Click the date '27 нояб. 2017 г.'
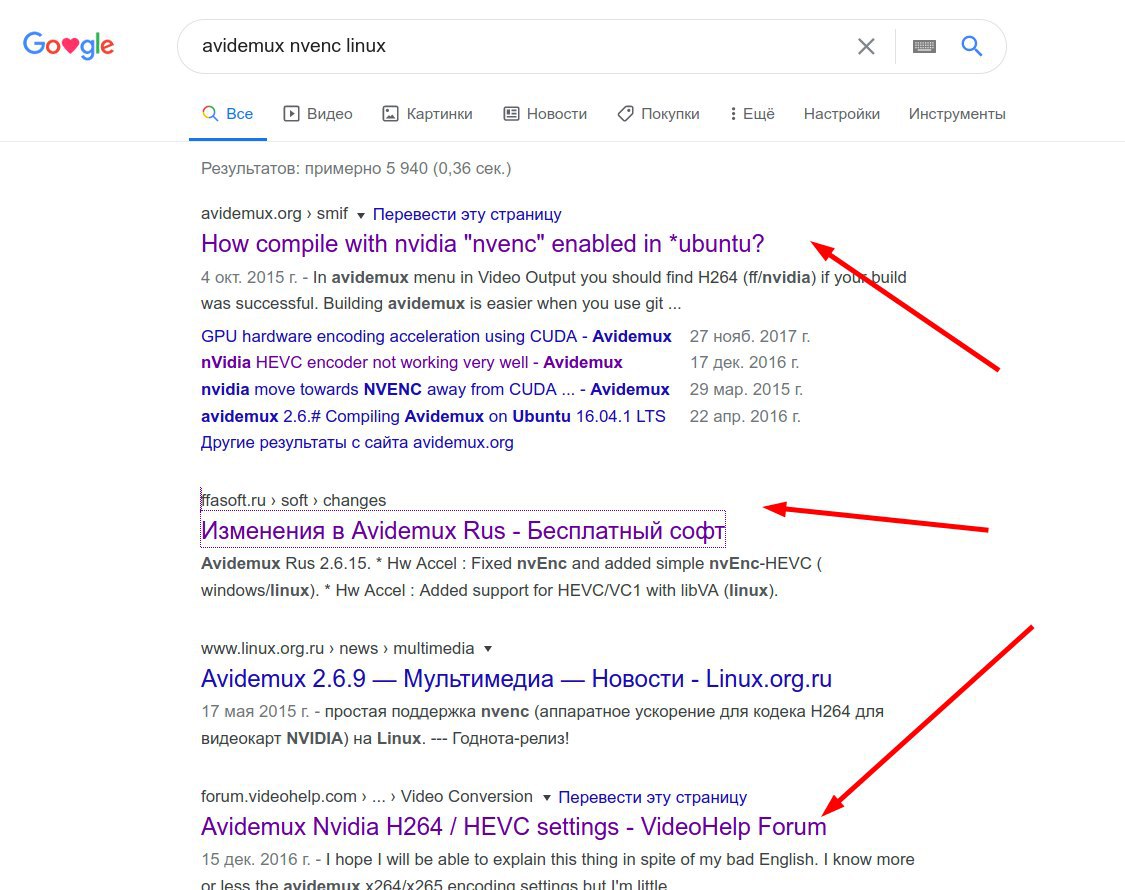 point(750,336)
